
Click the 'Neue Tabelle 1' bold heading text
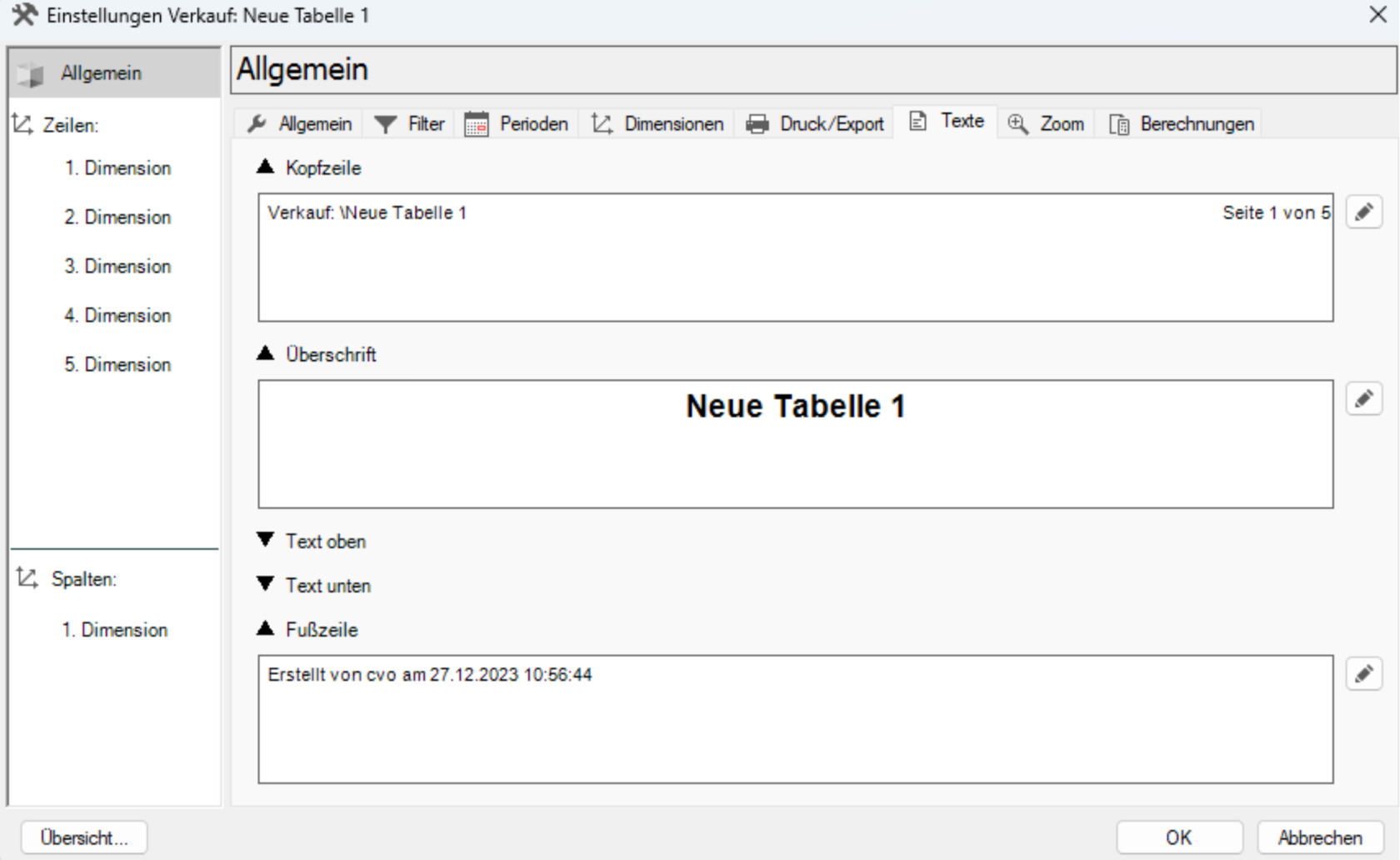tap(795, 406)
